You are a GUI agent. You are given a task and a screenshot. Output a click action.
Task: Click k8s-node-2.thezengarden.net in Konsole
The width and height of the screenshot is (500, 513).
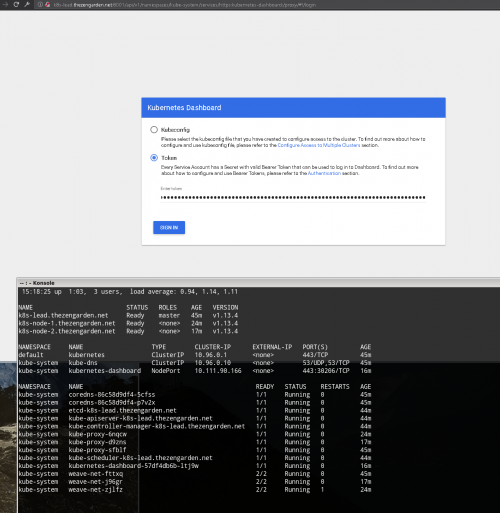coord(67,331)
